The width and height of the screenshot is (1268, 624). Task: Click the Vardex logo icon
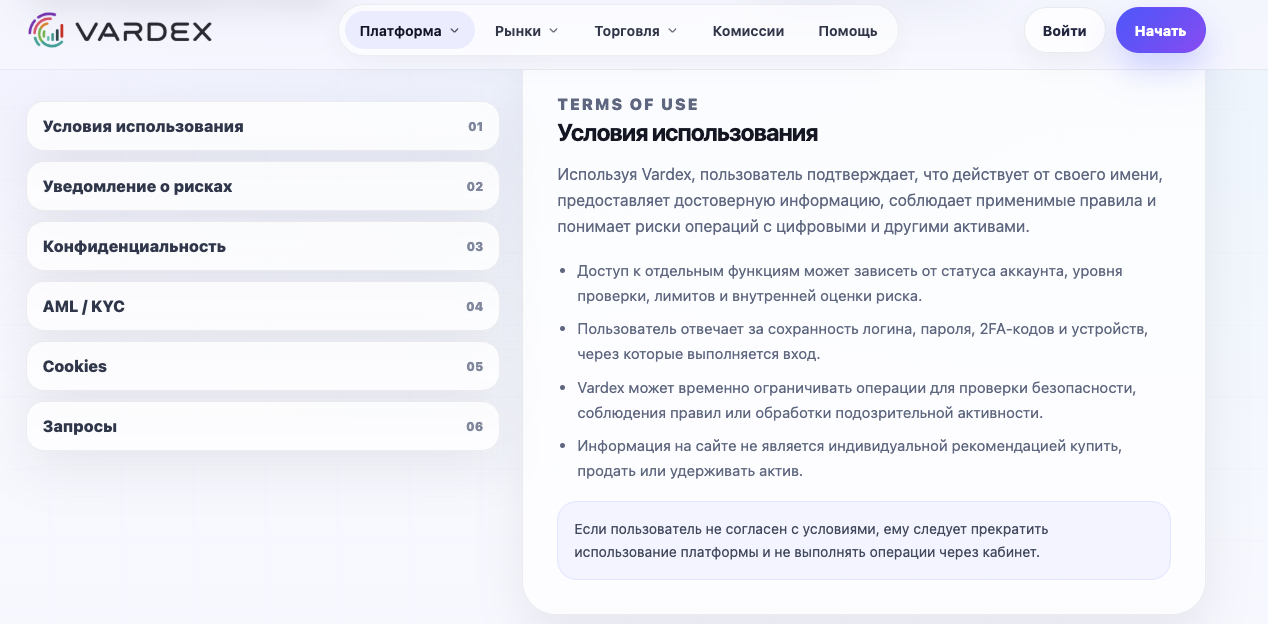46,31
